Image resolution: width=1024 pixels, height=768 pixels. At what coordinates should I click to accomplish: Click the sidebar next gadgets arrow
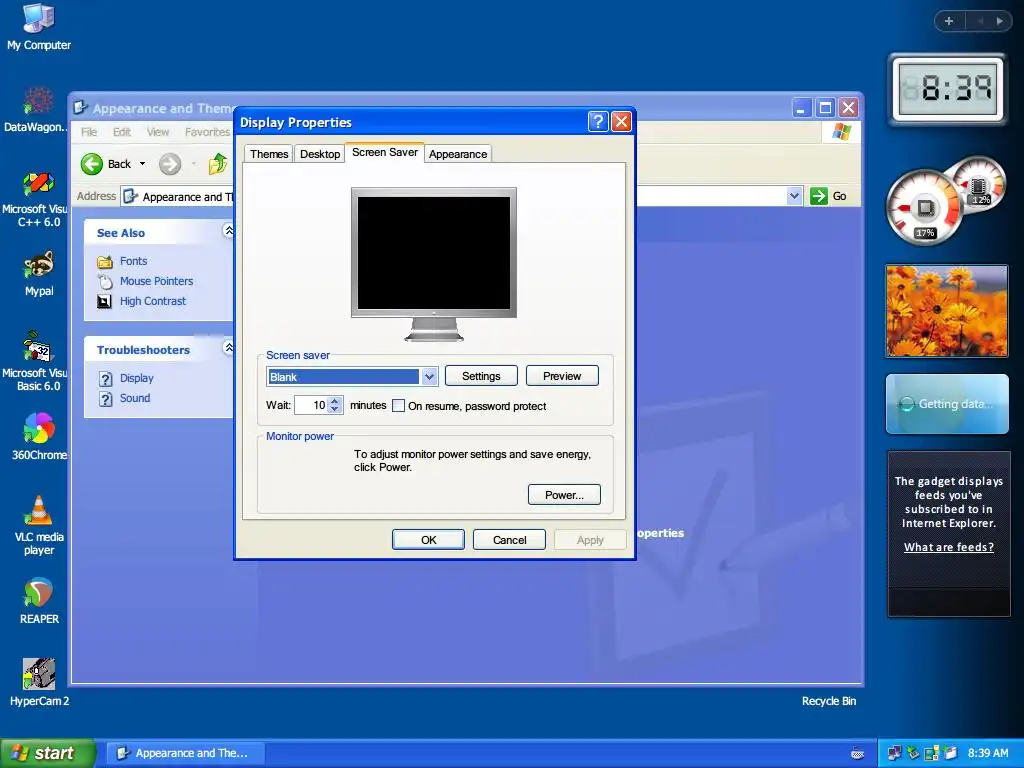coord(999,21)
